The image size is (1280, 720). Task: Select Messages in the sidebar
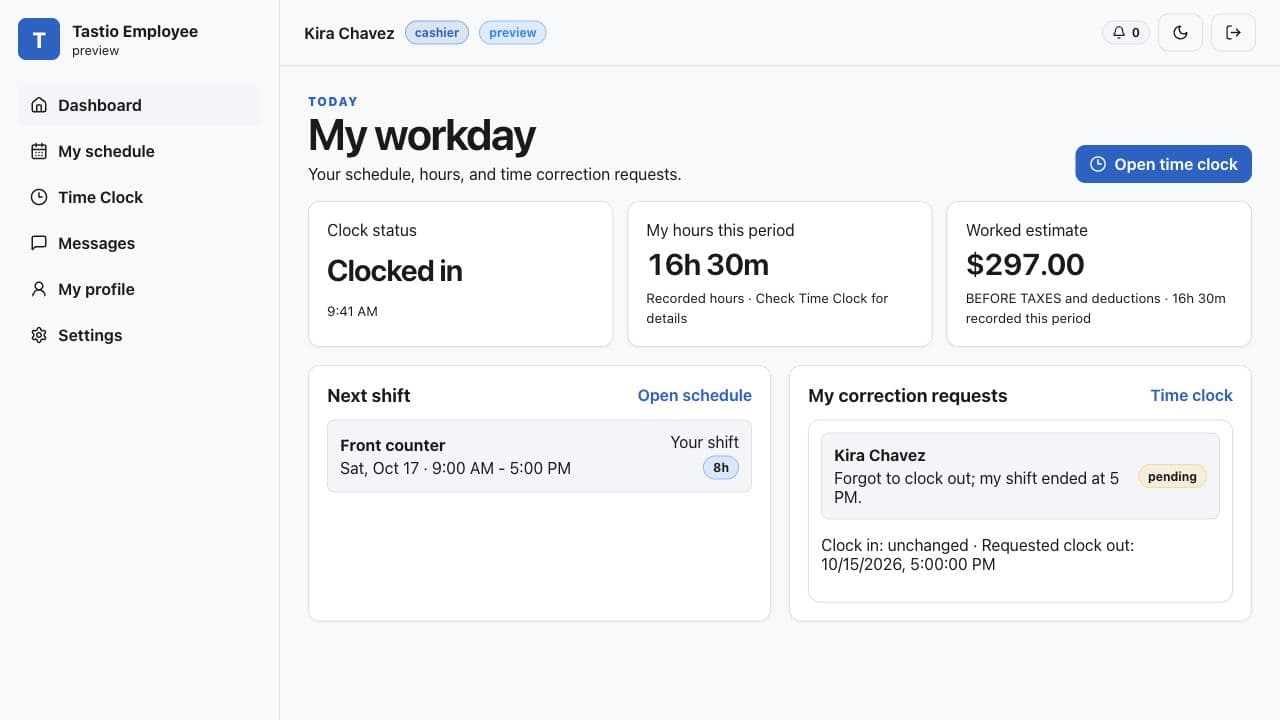(140, 243)
